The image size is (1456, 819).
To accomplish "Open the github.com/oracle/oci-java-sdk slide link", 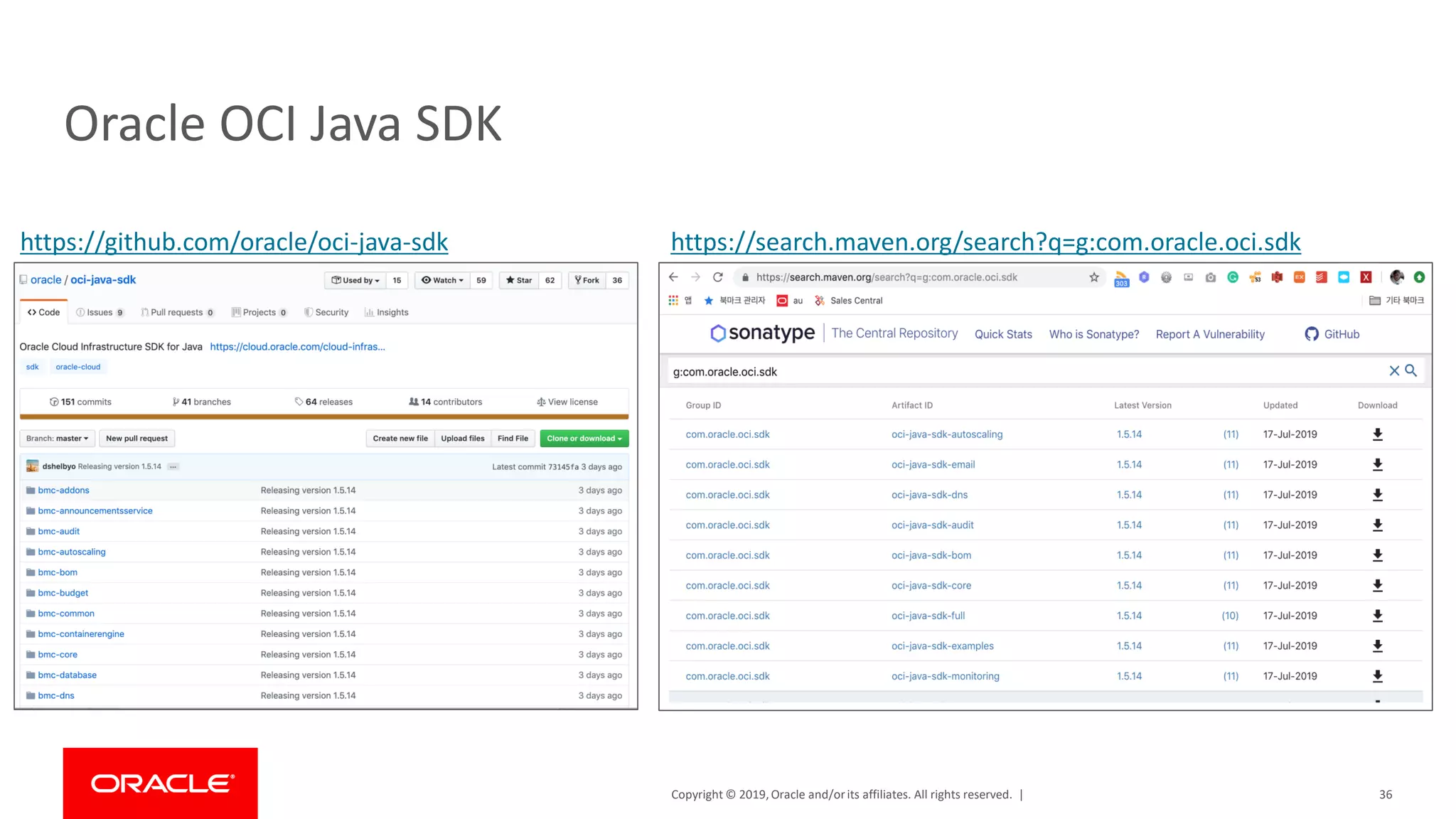I will pos(234,242).
